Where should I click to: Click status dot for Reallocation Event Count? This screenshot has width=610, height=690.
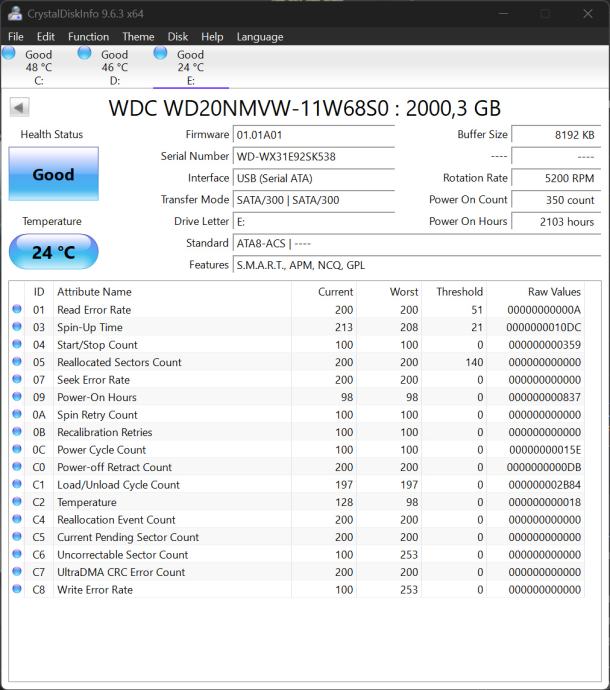click(17, 519)
